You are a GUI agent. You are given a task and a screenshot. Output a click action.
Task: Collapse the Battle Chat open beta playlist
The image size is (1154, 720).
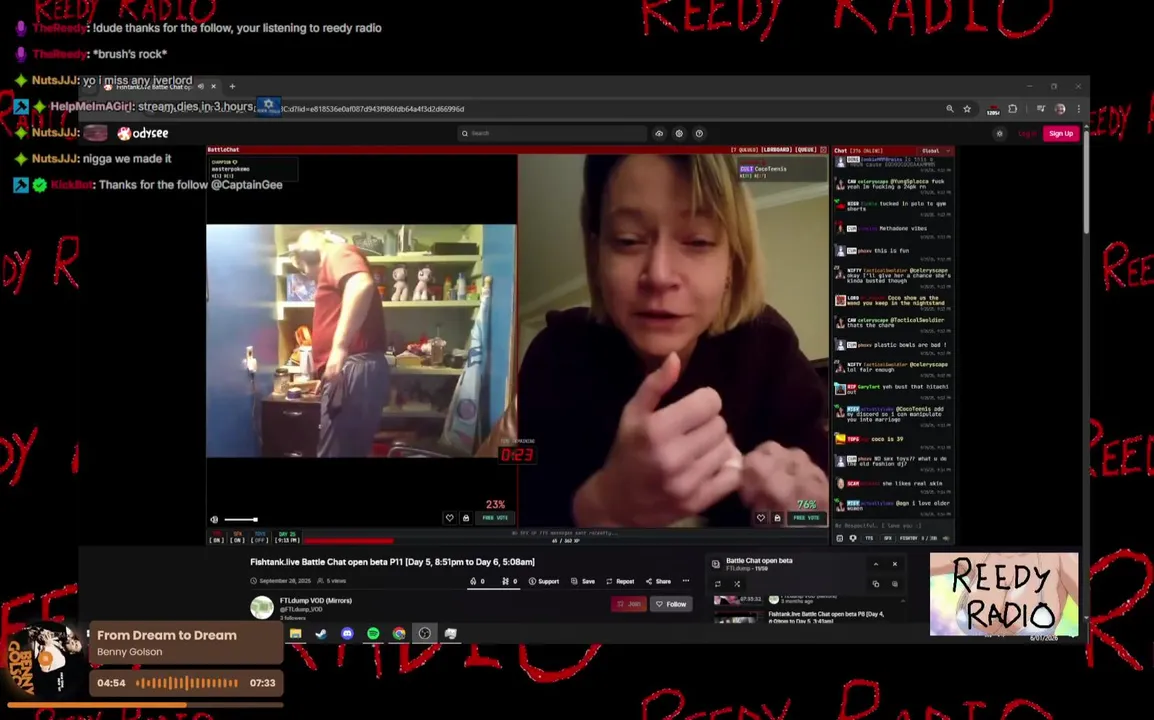point(876,564)
